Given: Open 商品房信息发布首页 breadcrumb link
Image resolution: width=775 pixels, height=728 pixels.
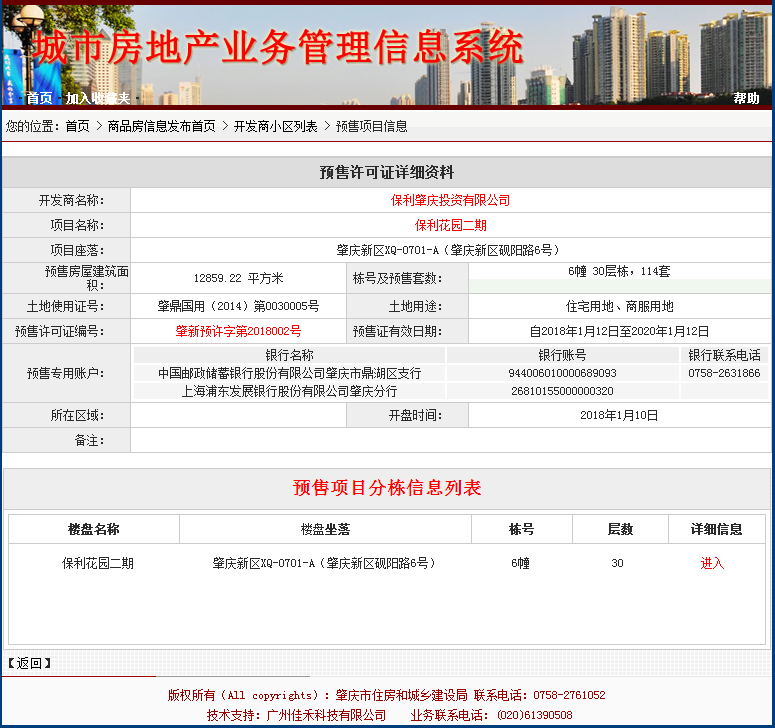Looking at the screenshot, I should pos(161,126).
